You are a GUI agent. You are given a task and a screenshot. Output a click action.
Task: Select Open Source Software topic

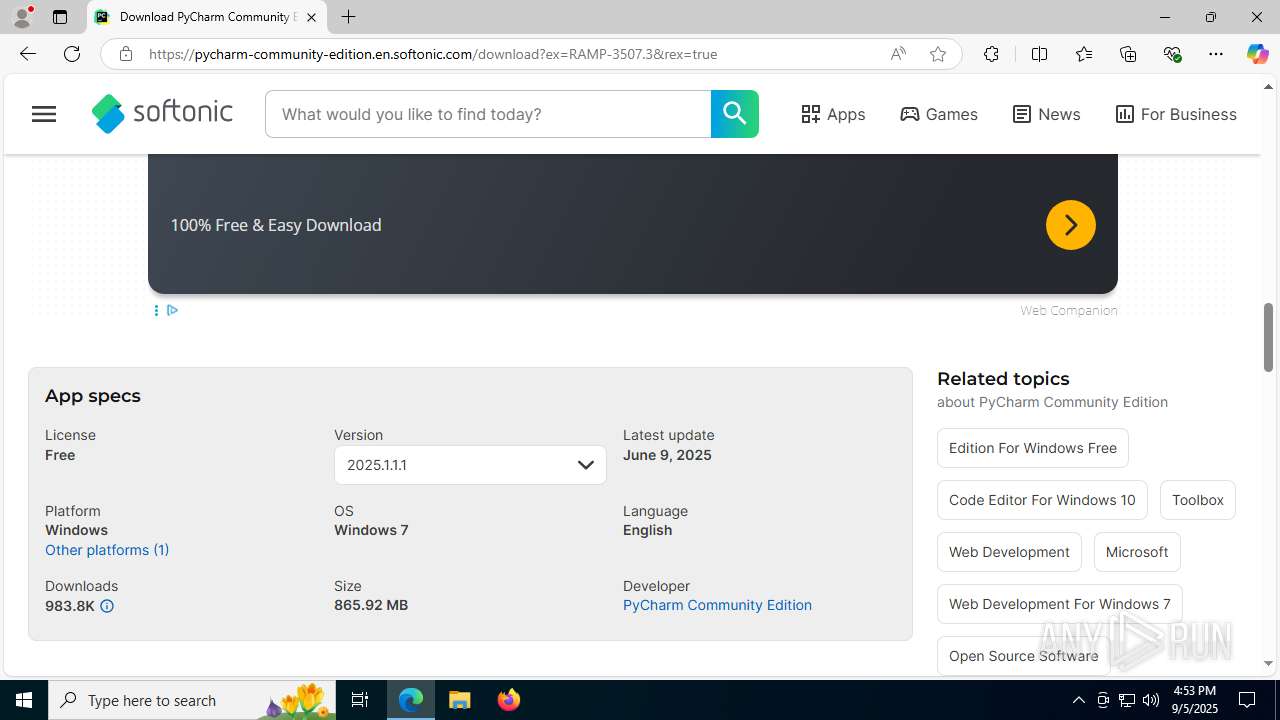pos(1023,656)
